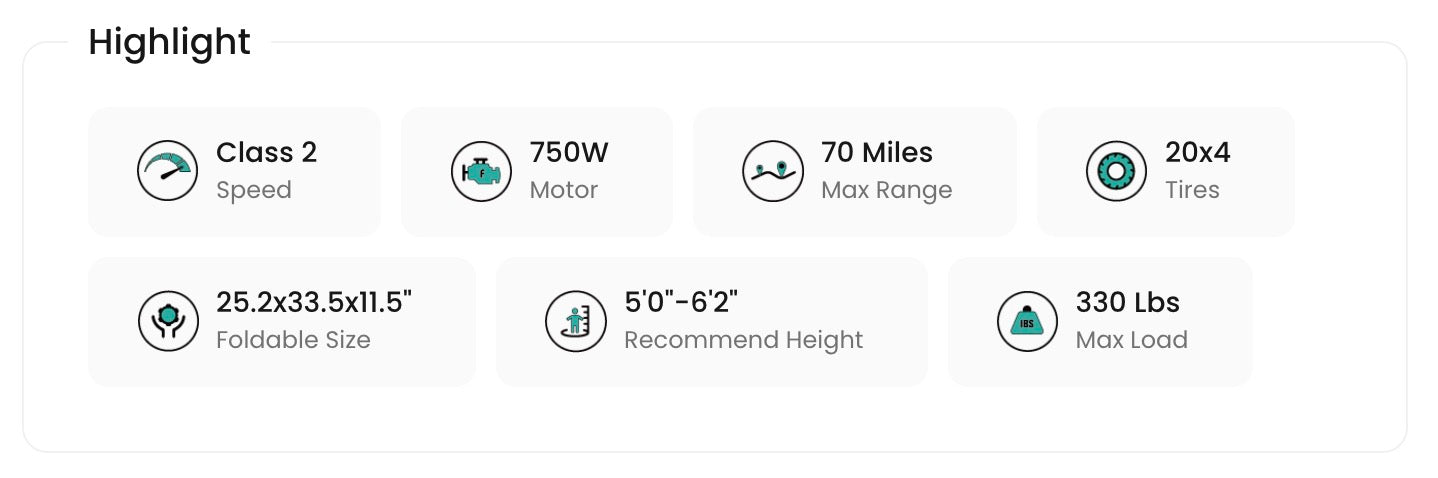This screenshot has width=1438, height=478.
Task: Click the Foldable Size label
Action: pyautogui.click(x=293, y=340)
